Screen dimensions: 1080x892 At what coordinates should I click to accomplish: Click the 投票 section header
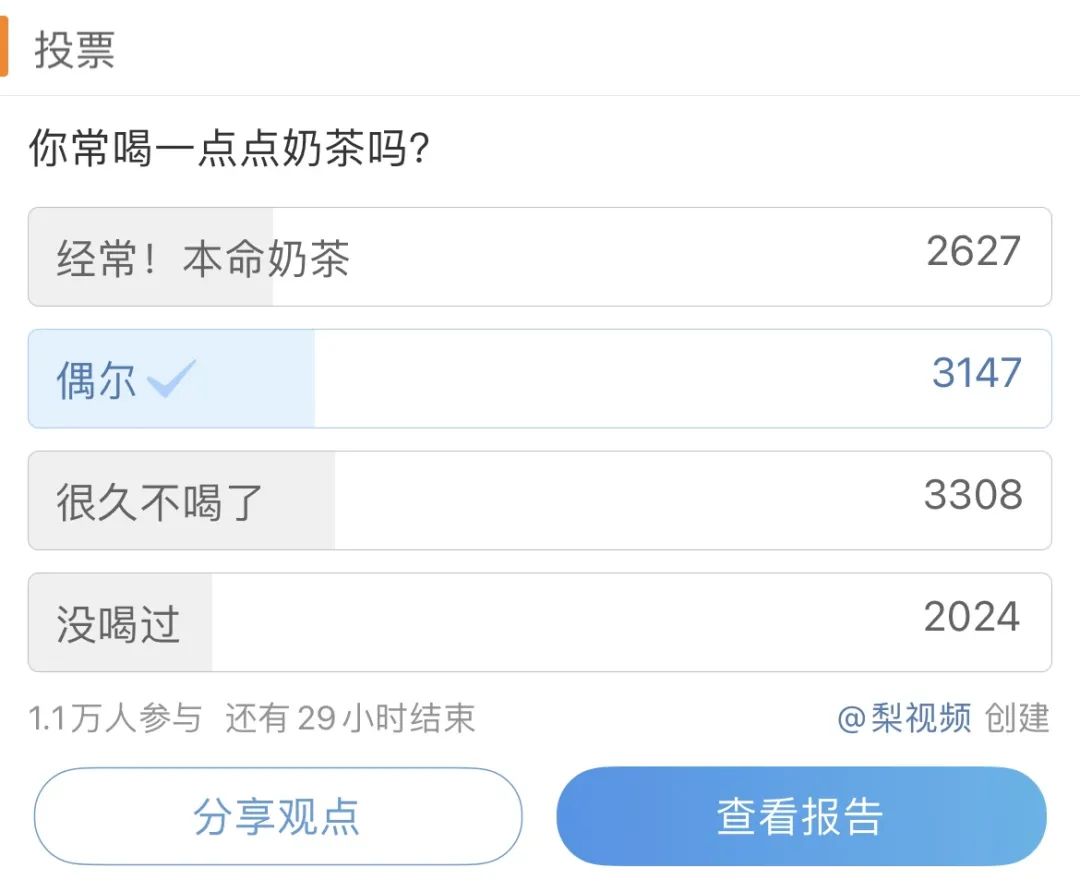click(x=75, y=50)
